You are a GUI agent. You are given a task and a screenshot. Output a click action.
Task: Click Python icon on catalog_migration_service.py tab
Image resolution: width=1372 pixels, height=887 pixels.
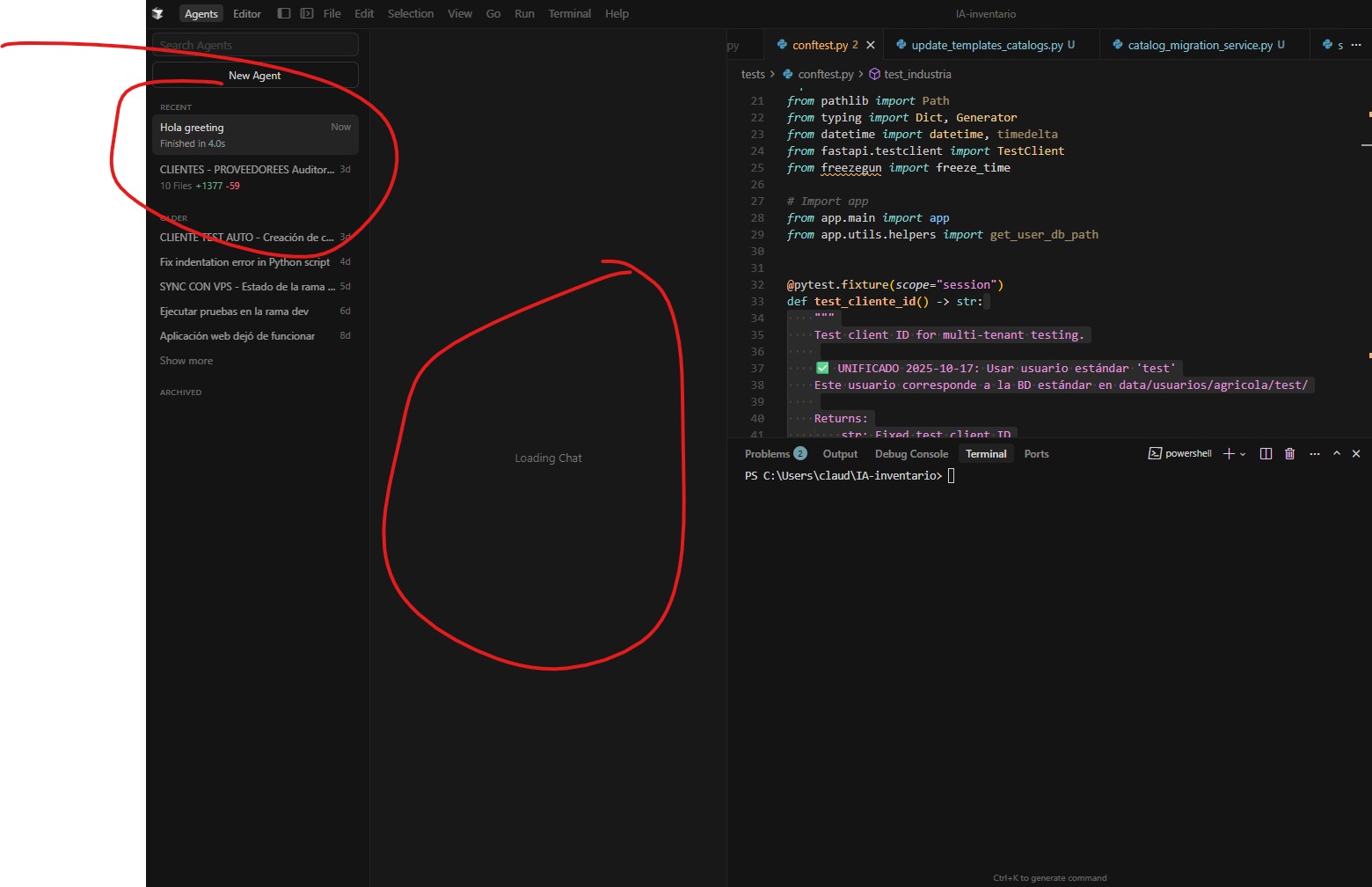[1118, 45]
